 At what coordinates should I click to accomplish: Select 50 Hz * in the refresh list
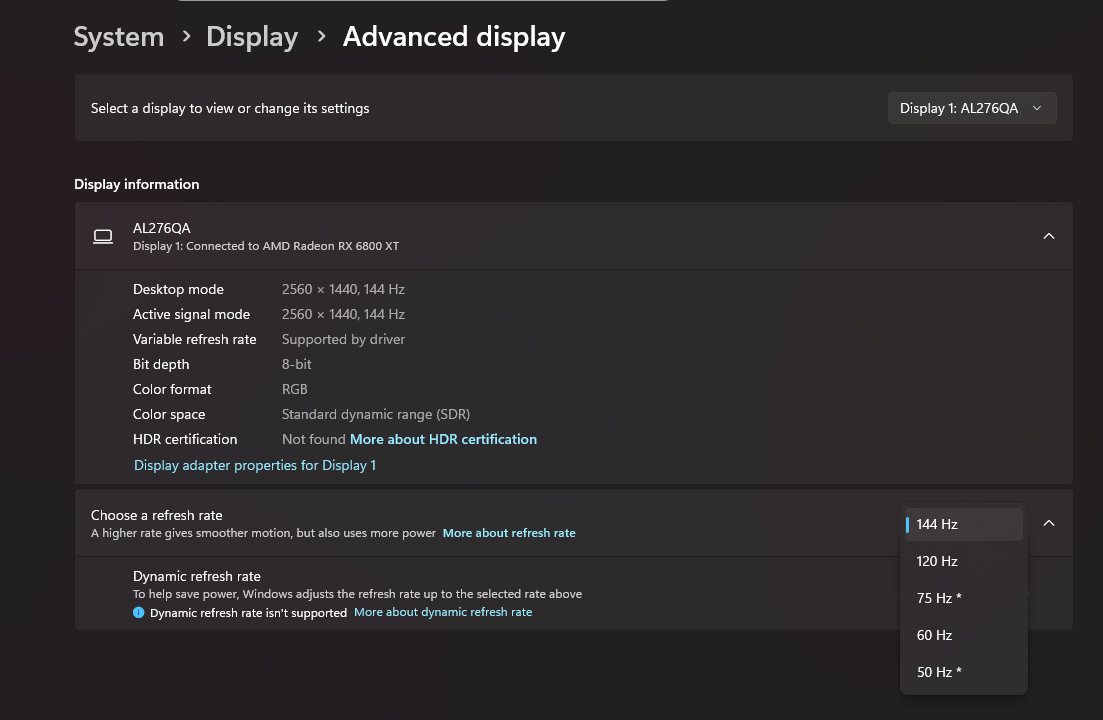963,672
